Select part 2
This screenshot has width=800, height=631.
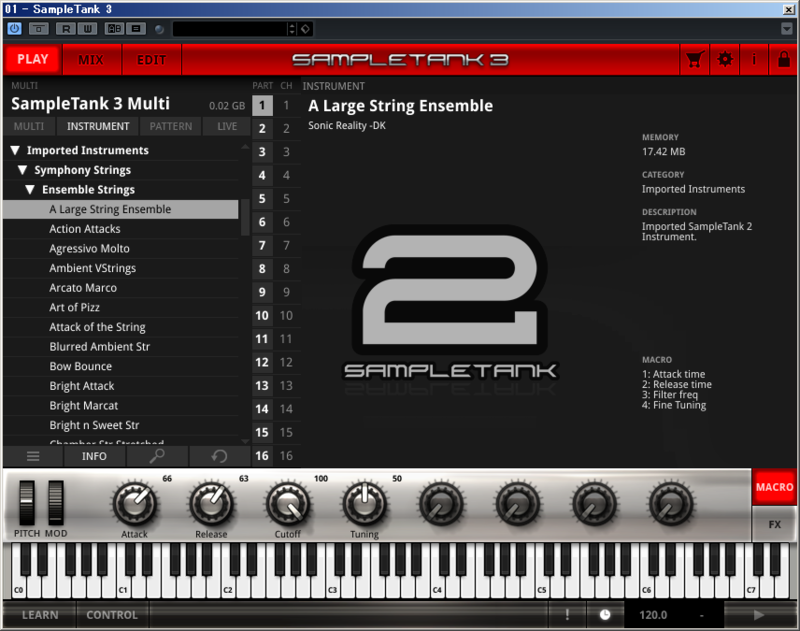pos(262,129)
